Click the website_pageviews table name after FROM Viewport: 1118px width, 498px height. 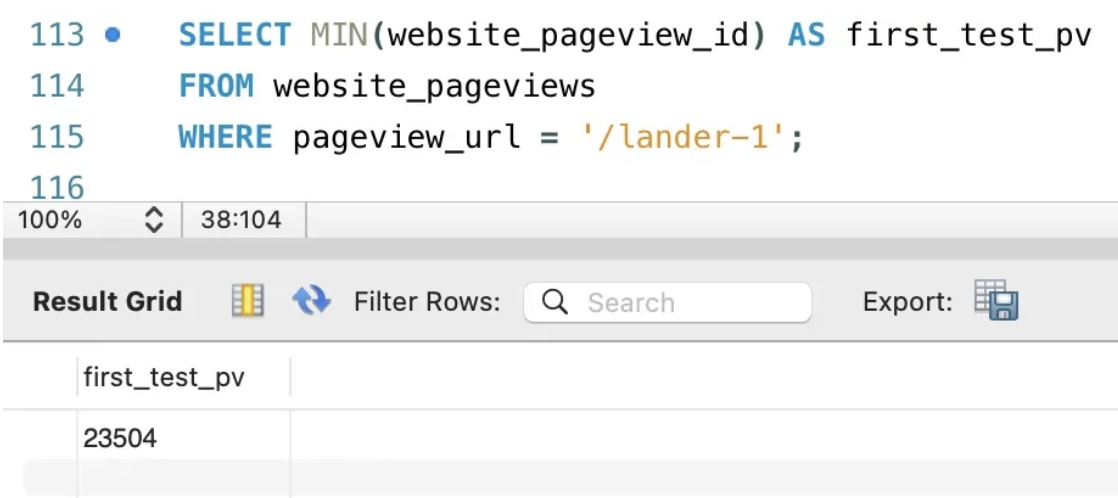(434, 86)
